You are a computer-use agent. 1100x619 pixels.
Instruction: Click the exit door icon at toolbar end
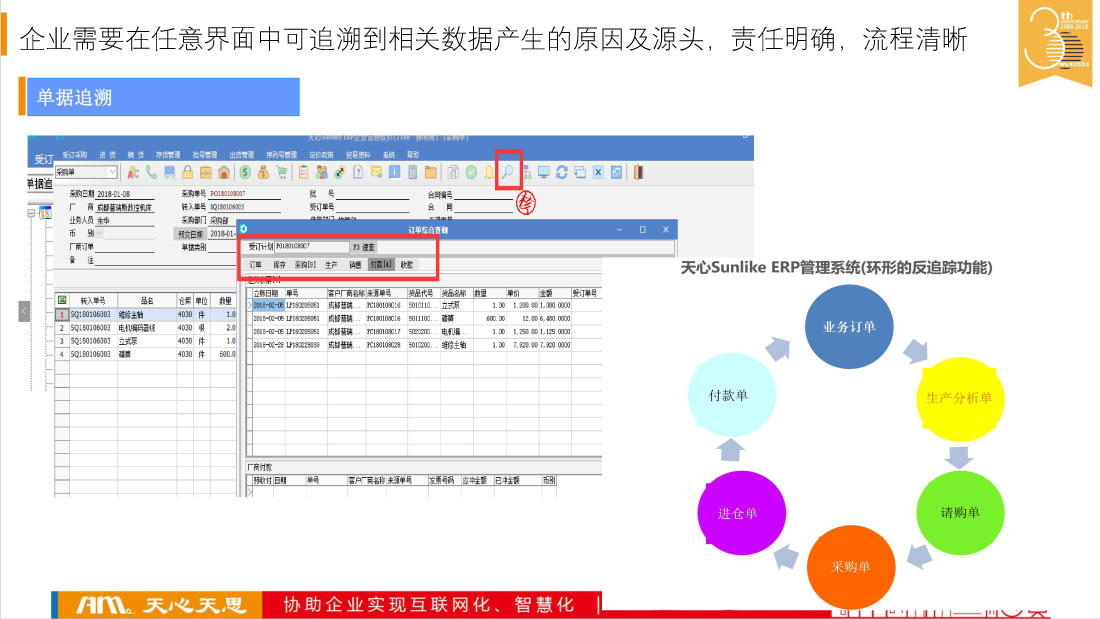click(x=637, y=172)
